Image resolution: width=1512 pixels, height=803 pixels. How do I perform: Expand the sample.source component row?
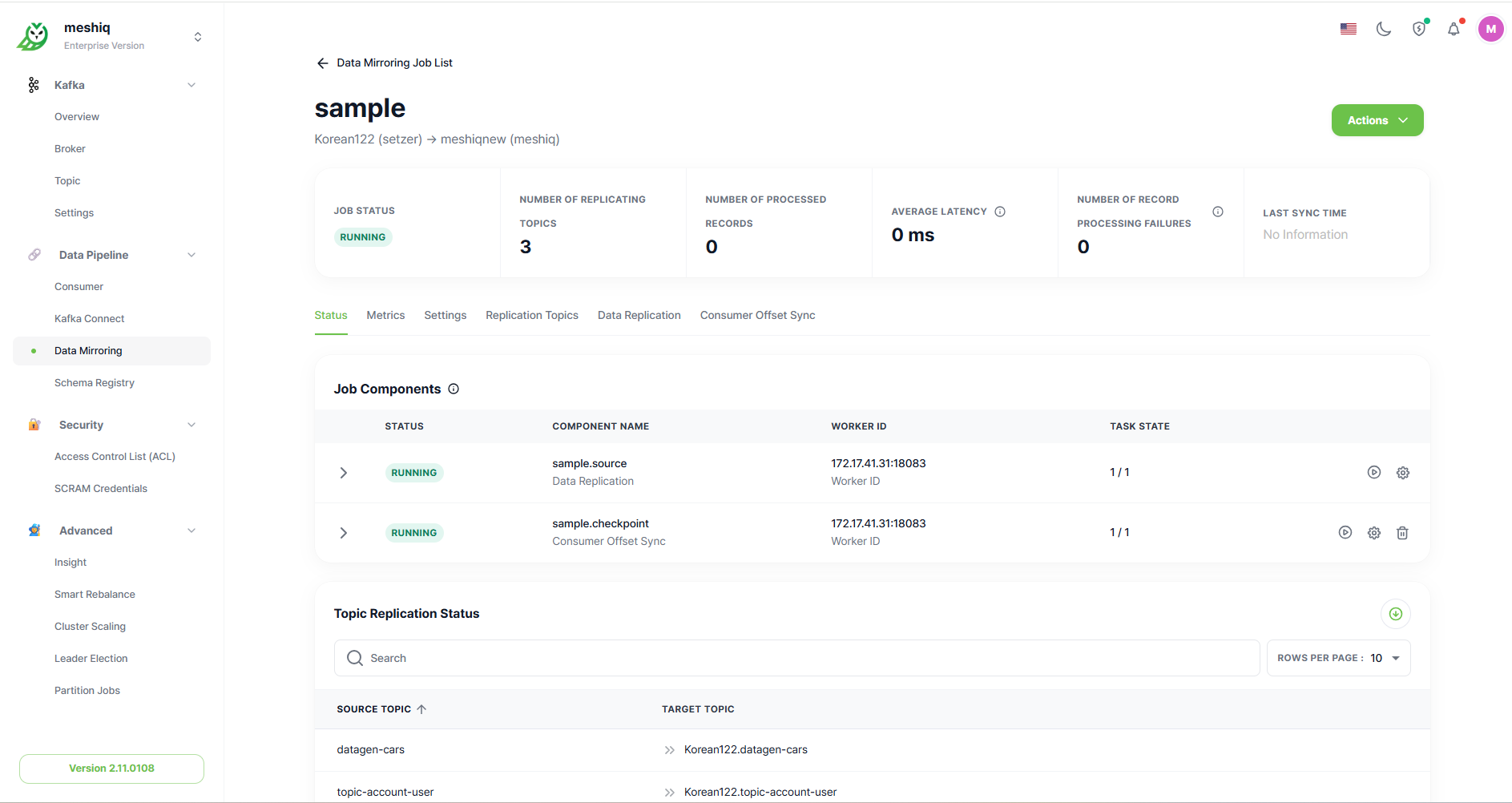pos(344,473)
